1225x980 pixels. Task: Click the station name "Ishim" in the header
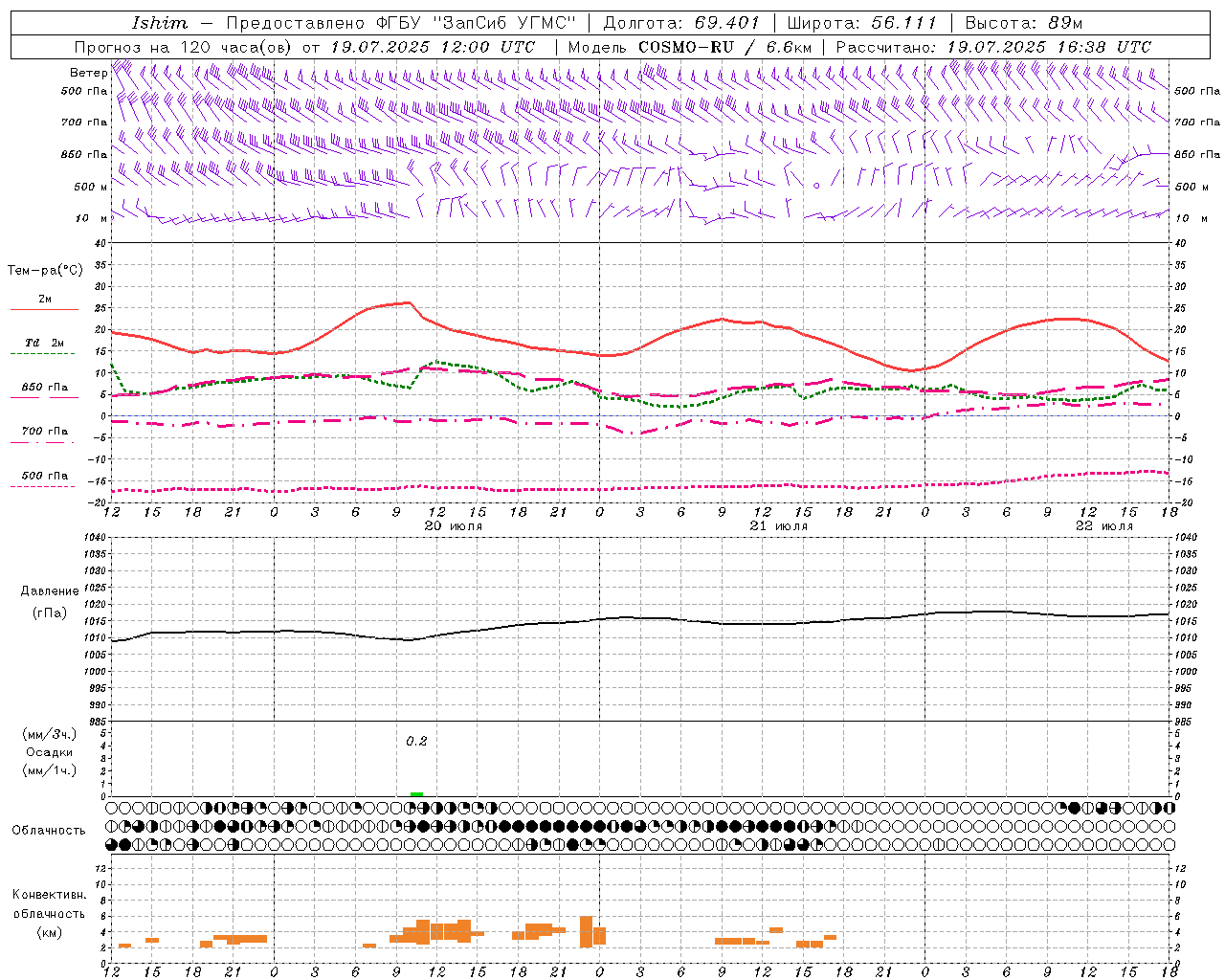(x=159, y=23)
